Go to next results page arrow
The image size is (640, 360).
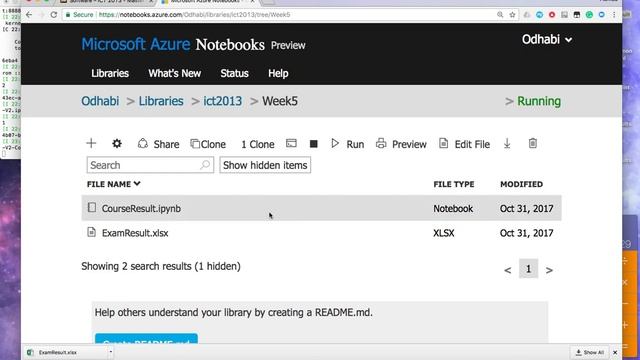coord(549,270)
